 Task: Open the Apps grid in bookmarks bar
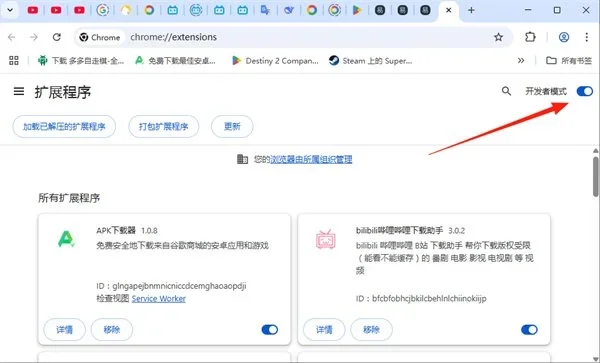pyautogui.click(x=14, y=60)
